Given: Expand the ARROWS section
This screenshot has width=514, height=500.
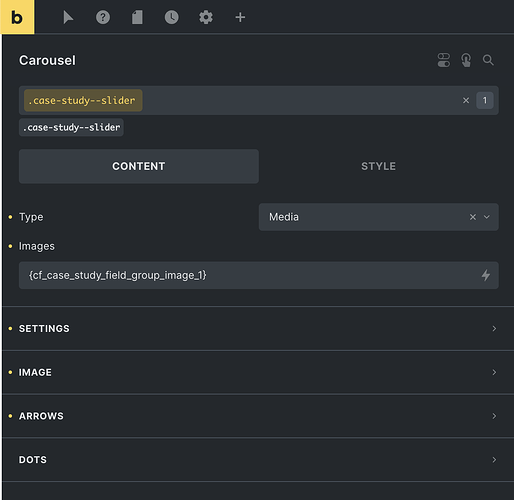Looking at the screenshot, I should (x=258, y=416).
